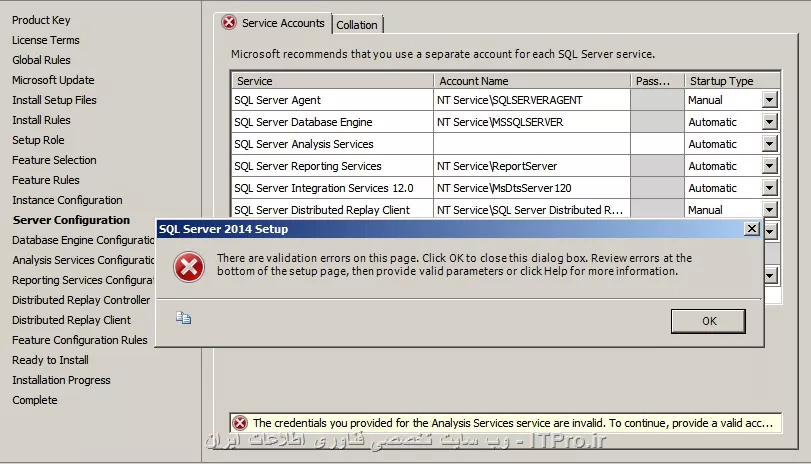Click Install Setup Files step
Image resolution: width=811 pixels, height=464 pixels.
point(54,100)
